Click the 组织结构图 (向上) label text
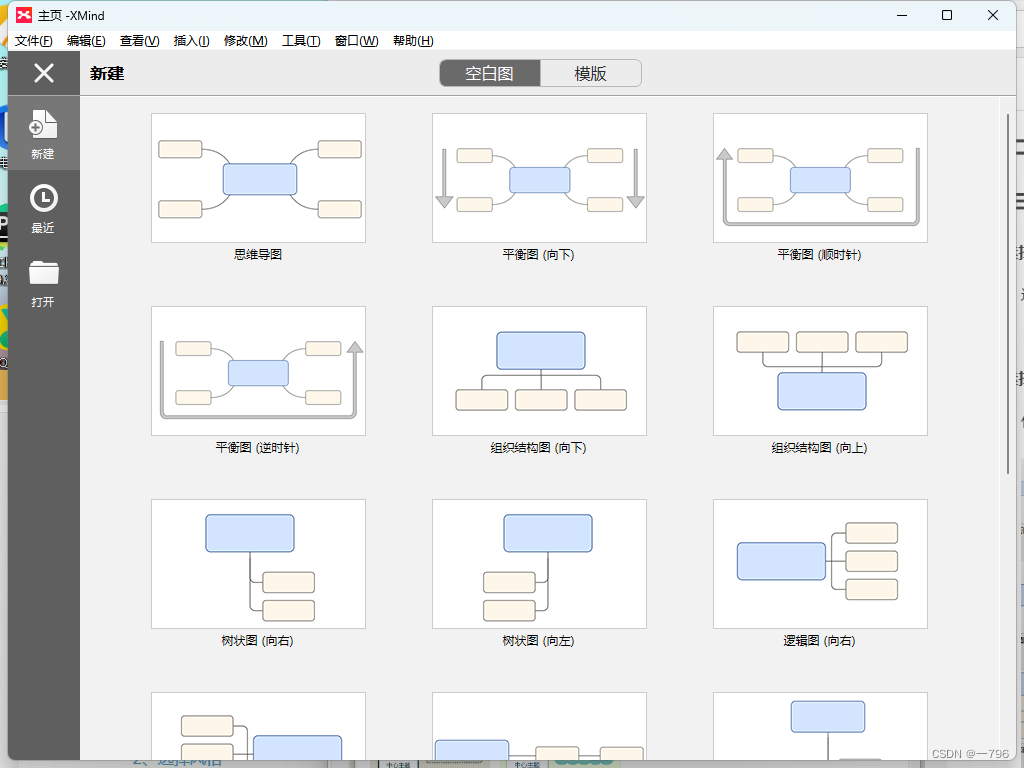Image resolution: width=1024 pixels, height=768 pixels. click(820, 448)
